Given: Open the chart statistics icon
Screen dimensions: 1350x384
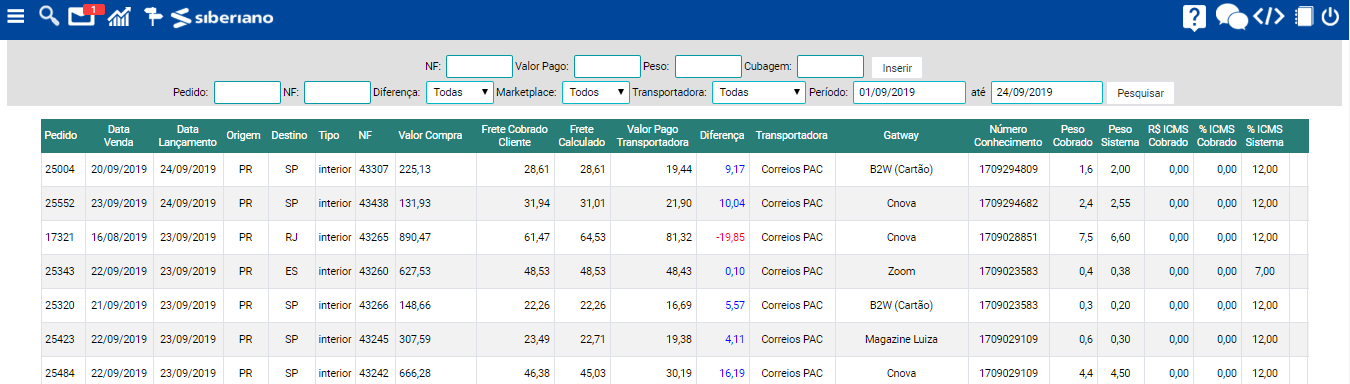Looking at the screenshot, I should (x=120, y=16).
